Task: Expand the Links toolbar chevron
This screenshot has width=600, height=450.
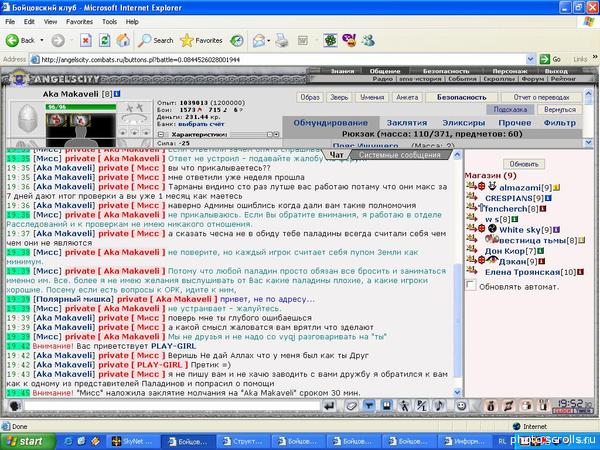Action: [x=595, y=57]
